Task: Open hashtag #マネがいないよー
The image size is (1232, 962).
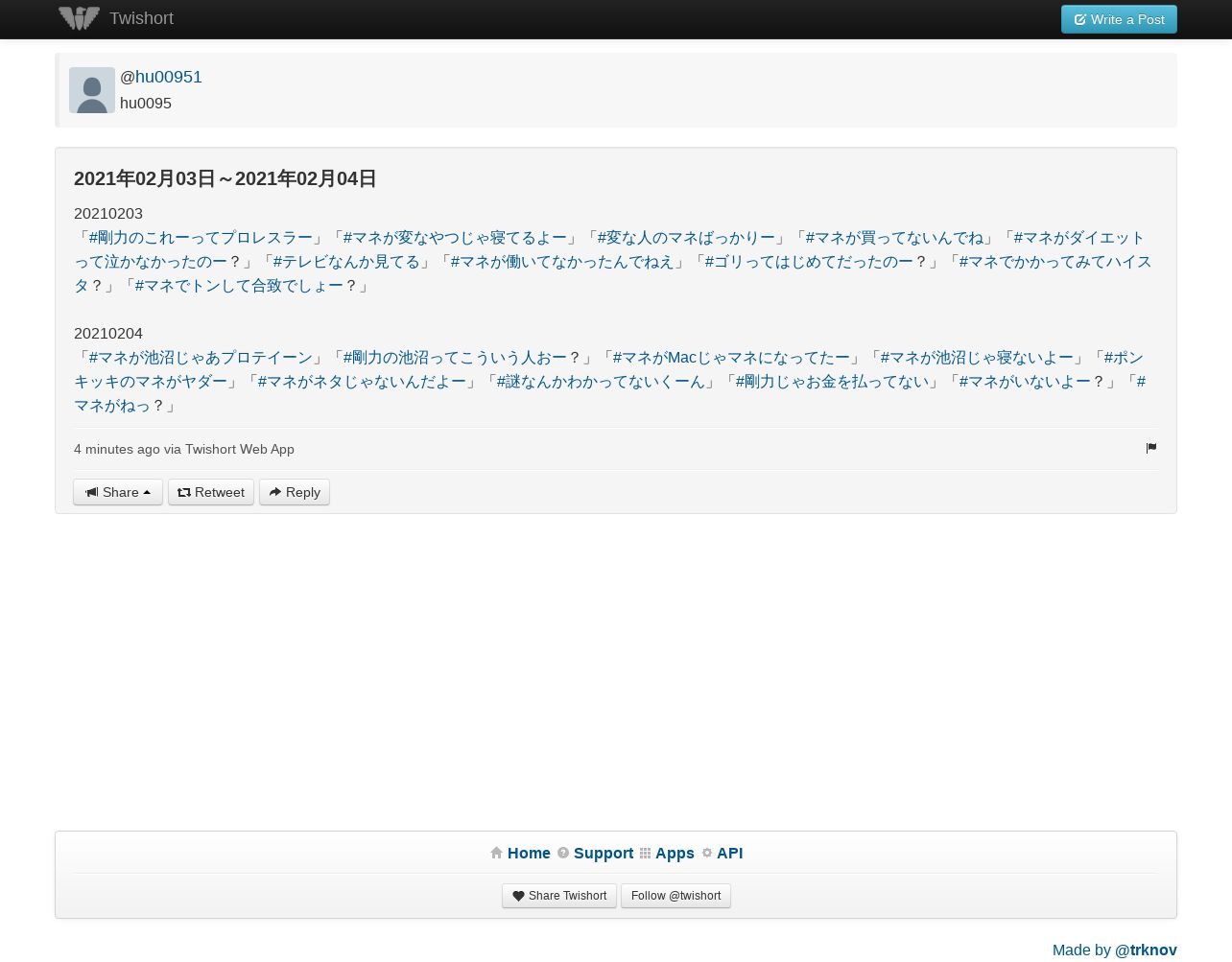Action: [1025, 382]
